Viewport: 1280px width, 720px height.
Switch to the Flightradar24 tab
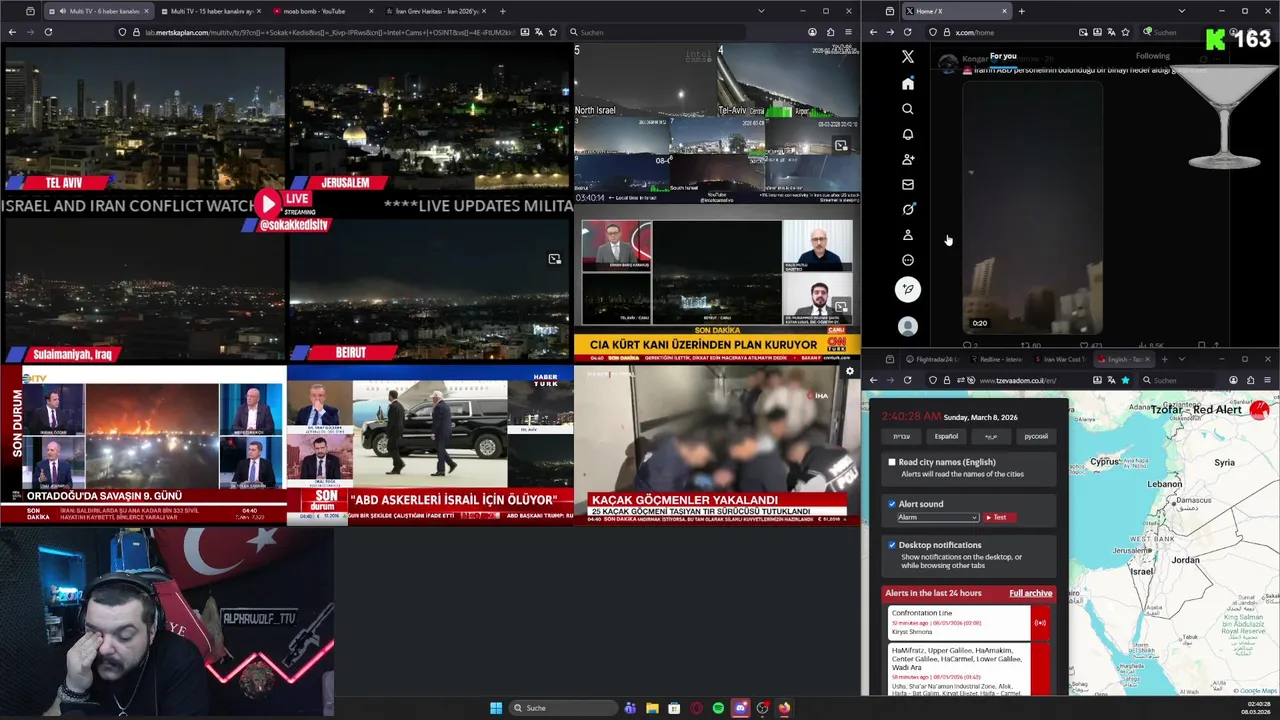pos(931,359)
